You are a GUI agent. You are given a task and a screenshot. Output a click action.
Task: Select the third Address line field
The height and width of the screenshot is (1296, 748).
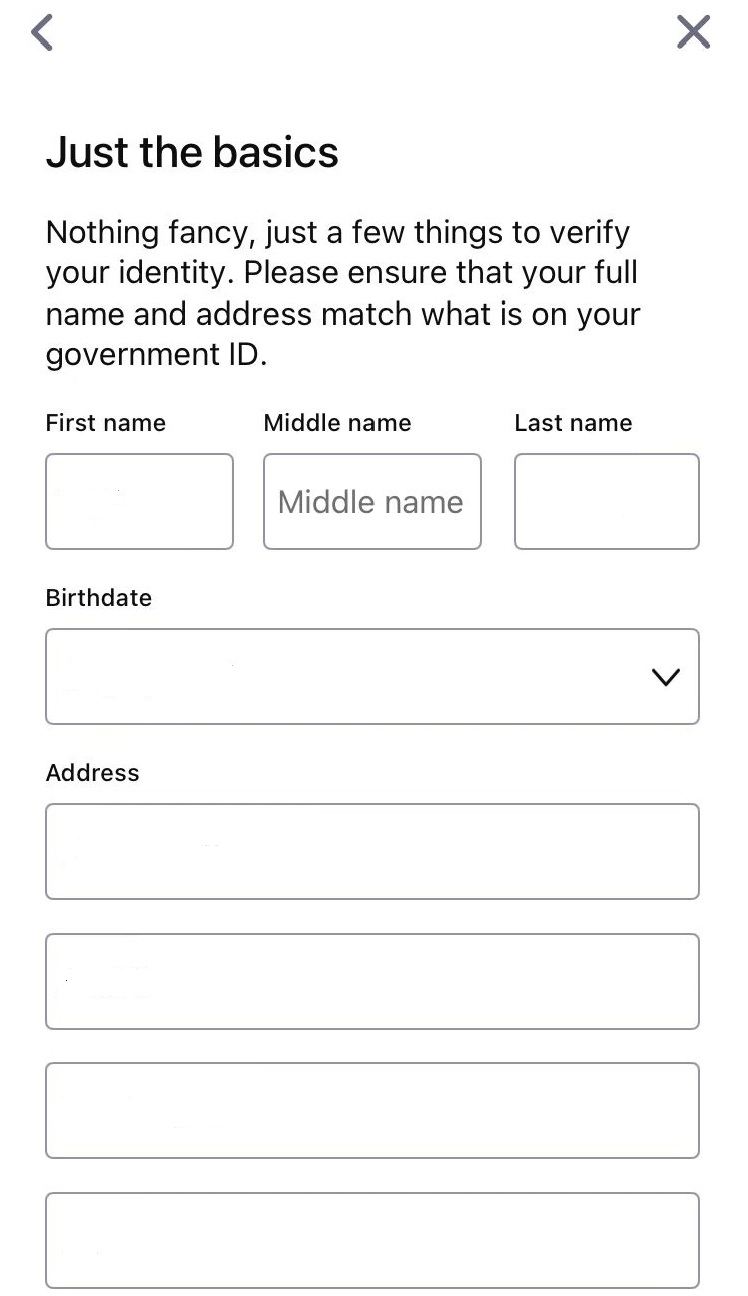coord(372,1110)
